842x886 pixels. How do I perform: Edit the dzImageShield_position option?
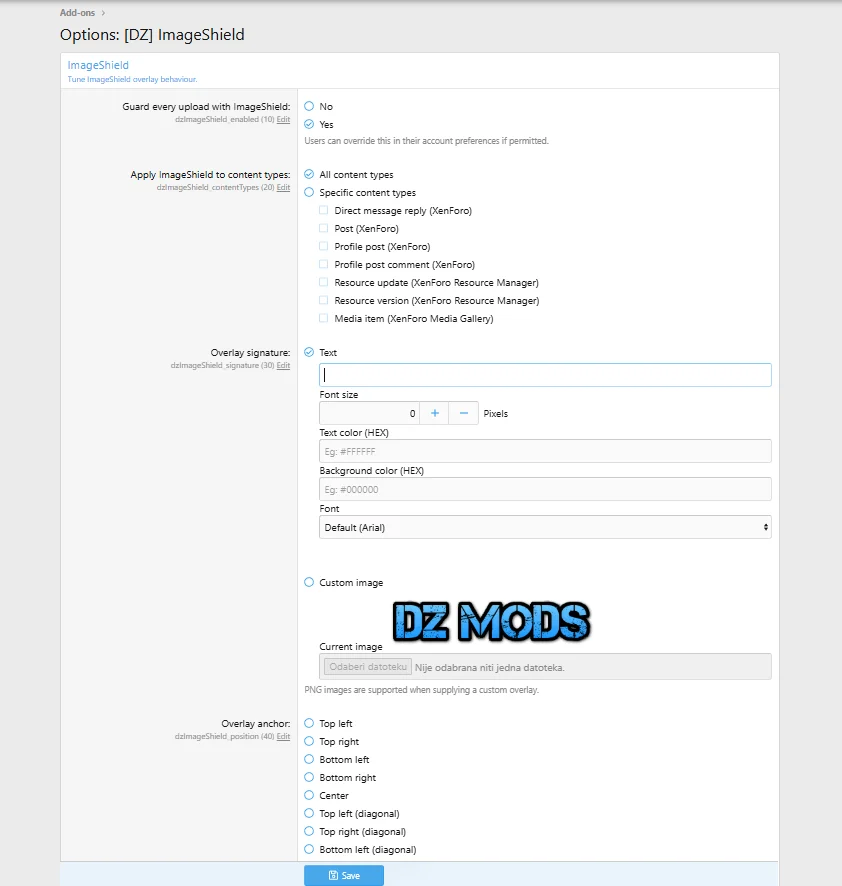pyautogui.click(x=283, y=737)
